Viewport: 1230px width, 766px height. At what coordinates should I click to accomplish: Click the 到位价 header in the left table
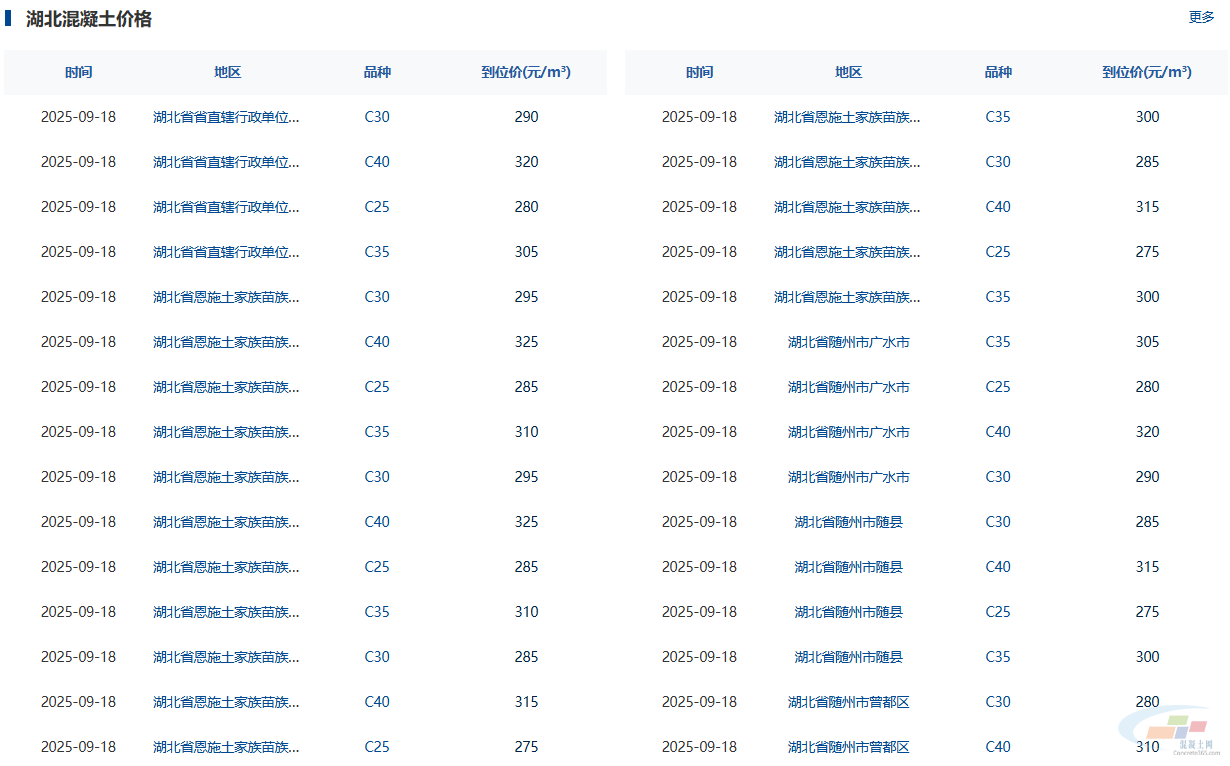click(x=526, y=72)
